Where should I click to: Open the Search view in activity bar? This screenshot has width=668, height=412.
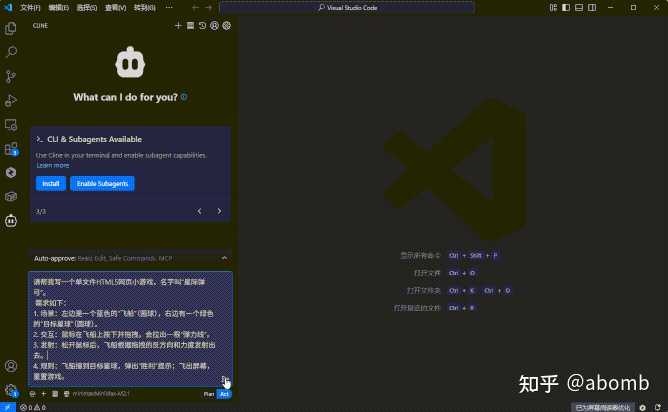click(x=11, y=52)
